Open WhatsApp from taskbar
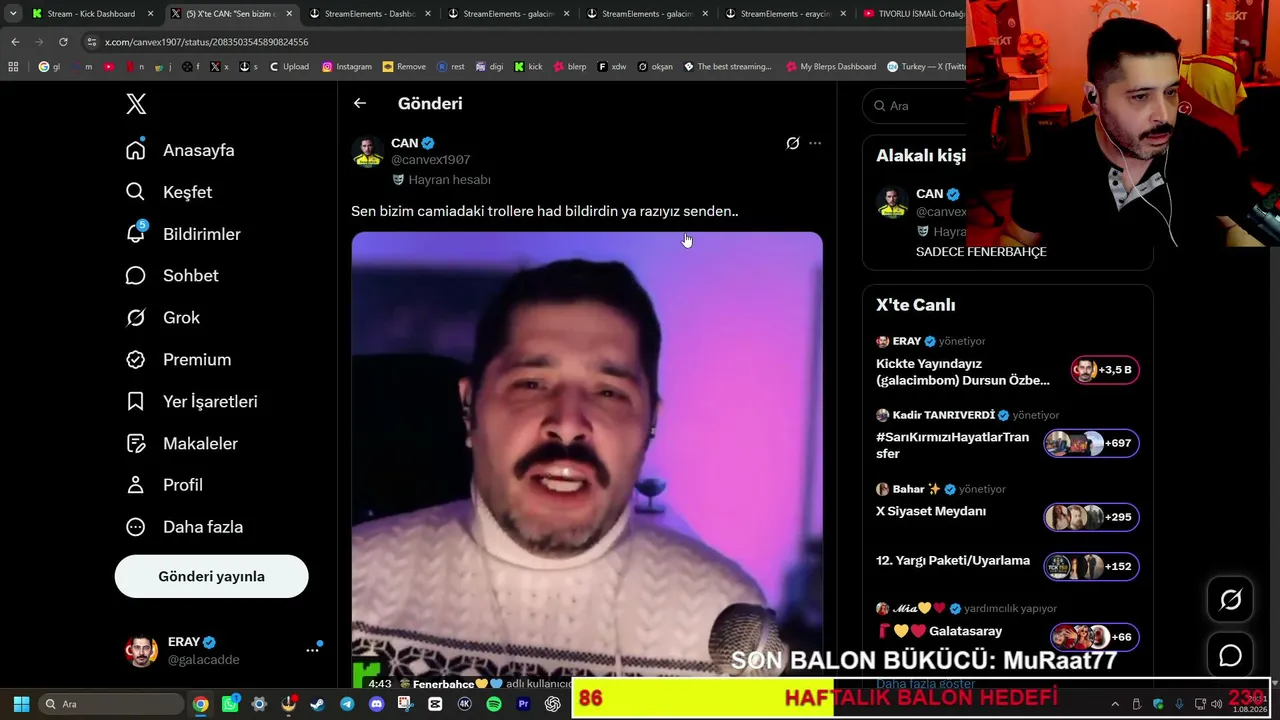This screenshot has height=720, width=1280. pyautogui.click(x=230, y=704)
